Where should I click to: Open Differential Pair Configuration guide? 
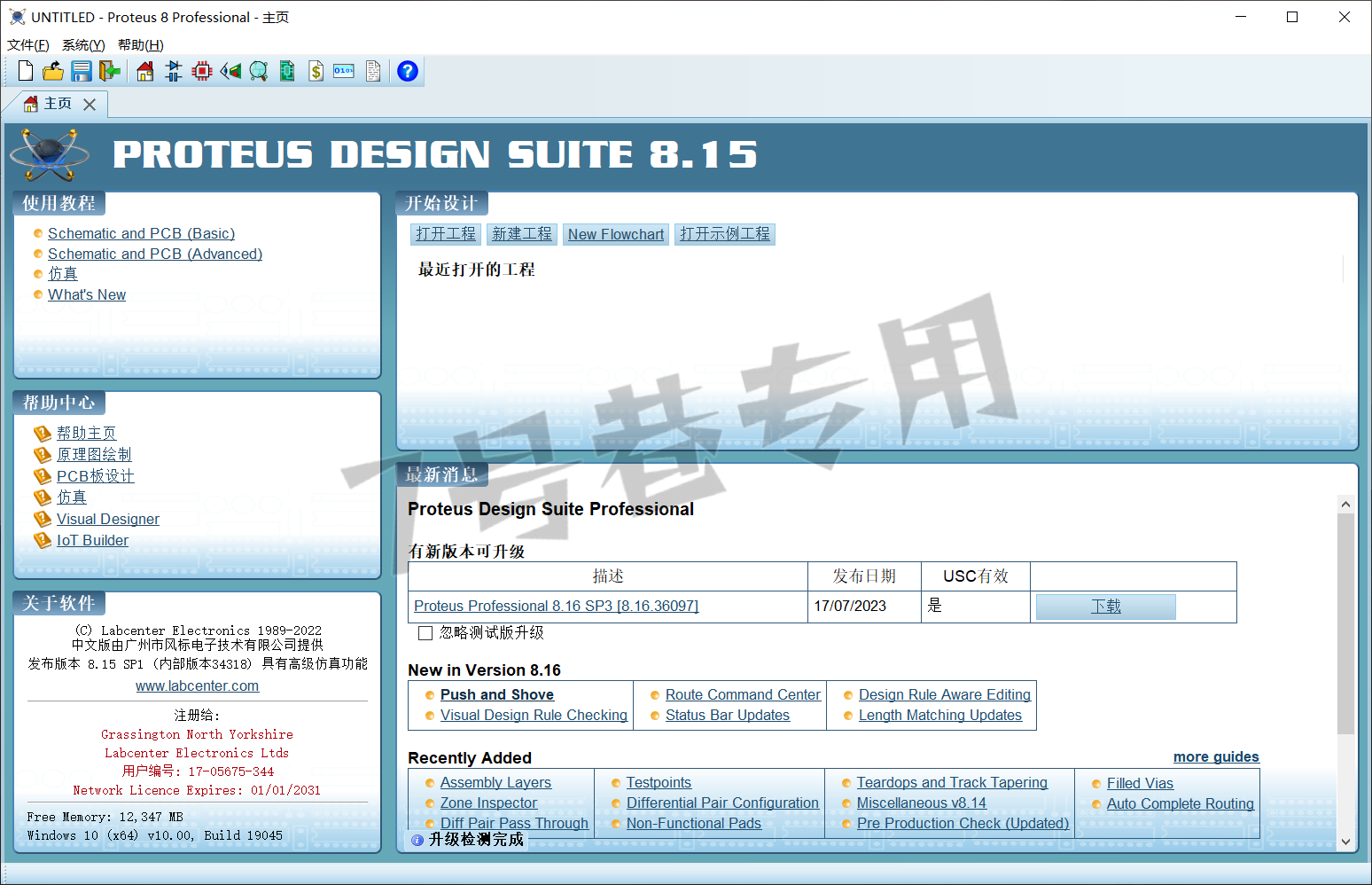point(722,803)
